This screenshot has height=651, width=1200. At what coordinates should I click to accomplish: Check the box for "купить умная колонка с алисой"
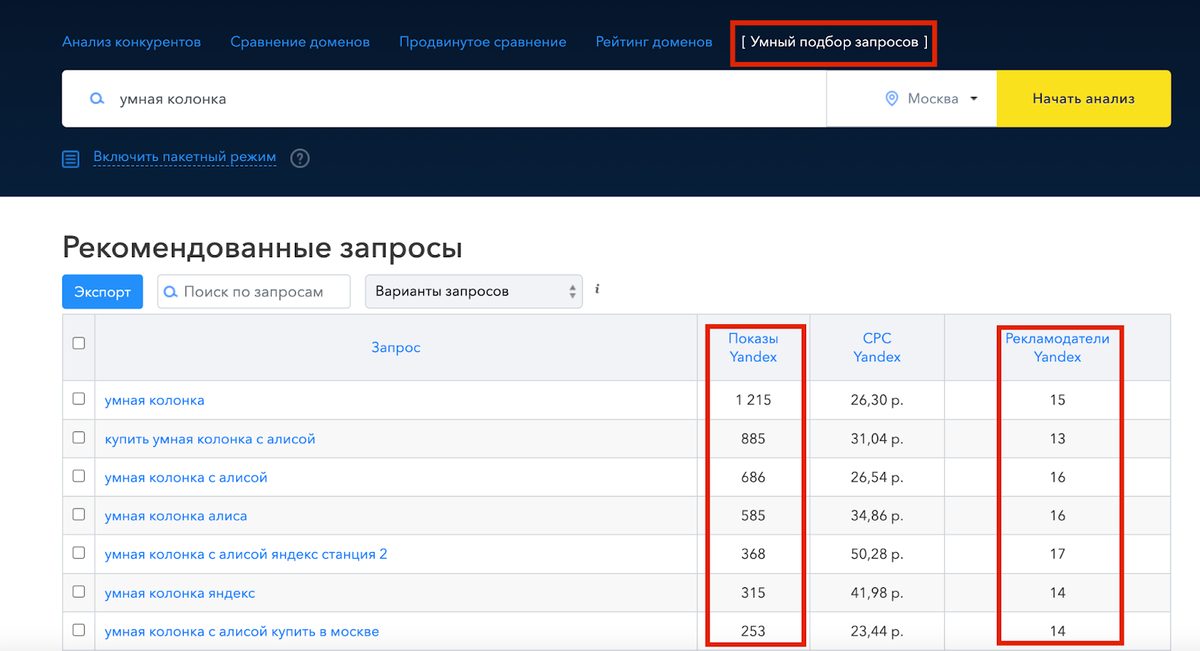(79, 438)
